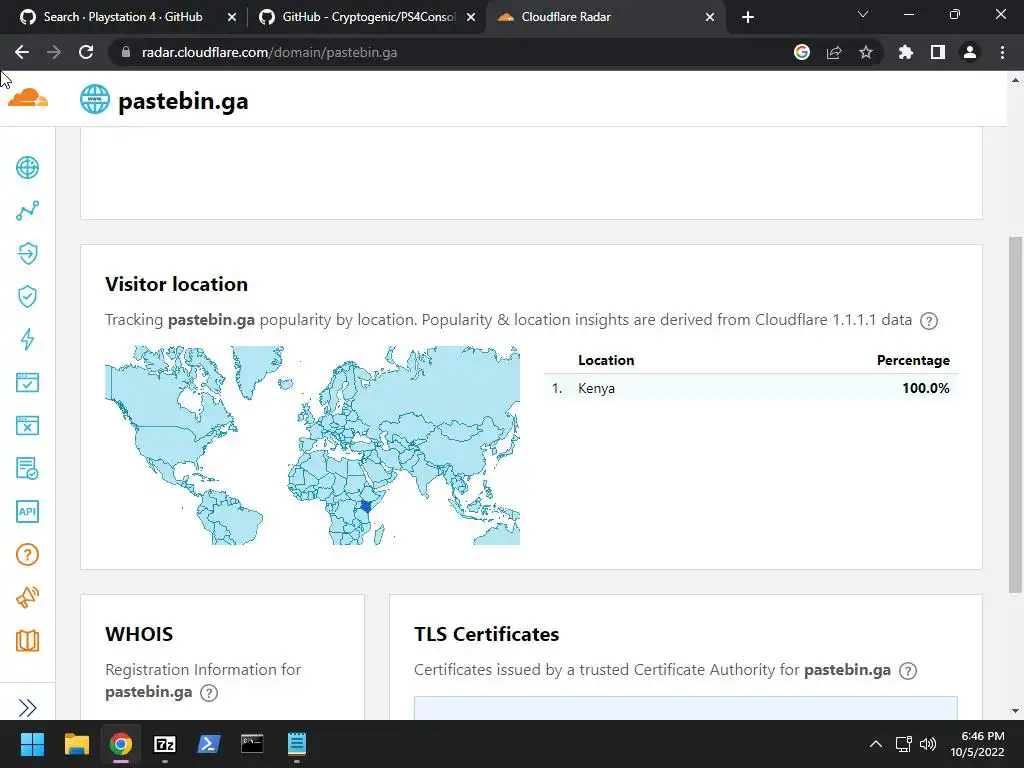Open the orange question mark sidebar icon
This screenshot has width=1024, height=768.
(x=27, y=554)
